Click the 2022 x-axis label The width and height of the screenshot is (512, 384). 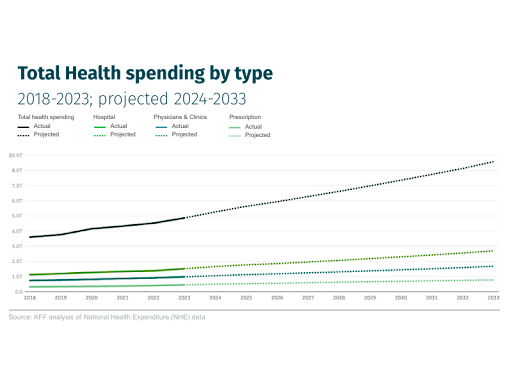[153, 298]
